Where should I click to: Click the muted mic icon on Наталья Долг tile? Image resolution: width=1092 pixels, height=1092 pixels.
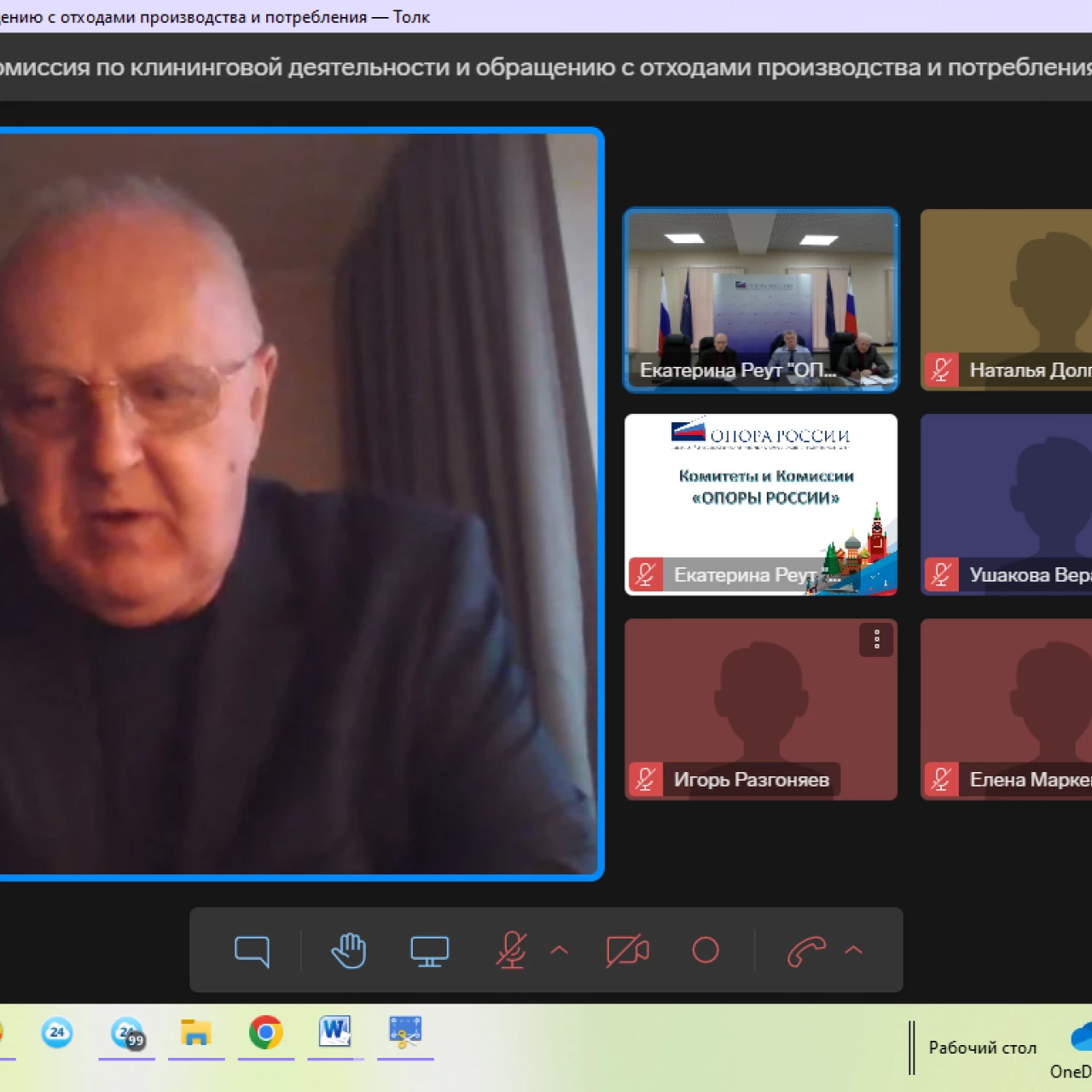942,370
